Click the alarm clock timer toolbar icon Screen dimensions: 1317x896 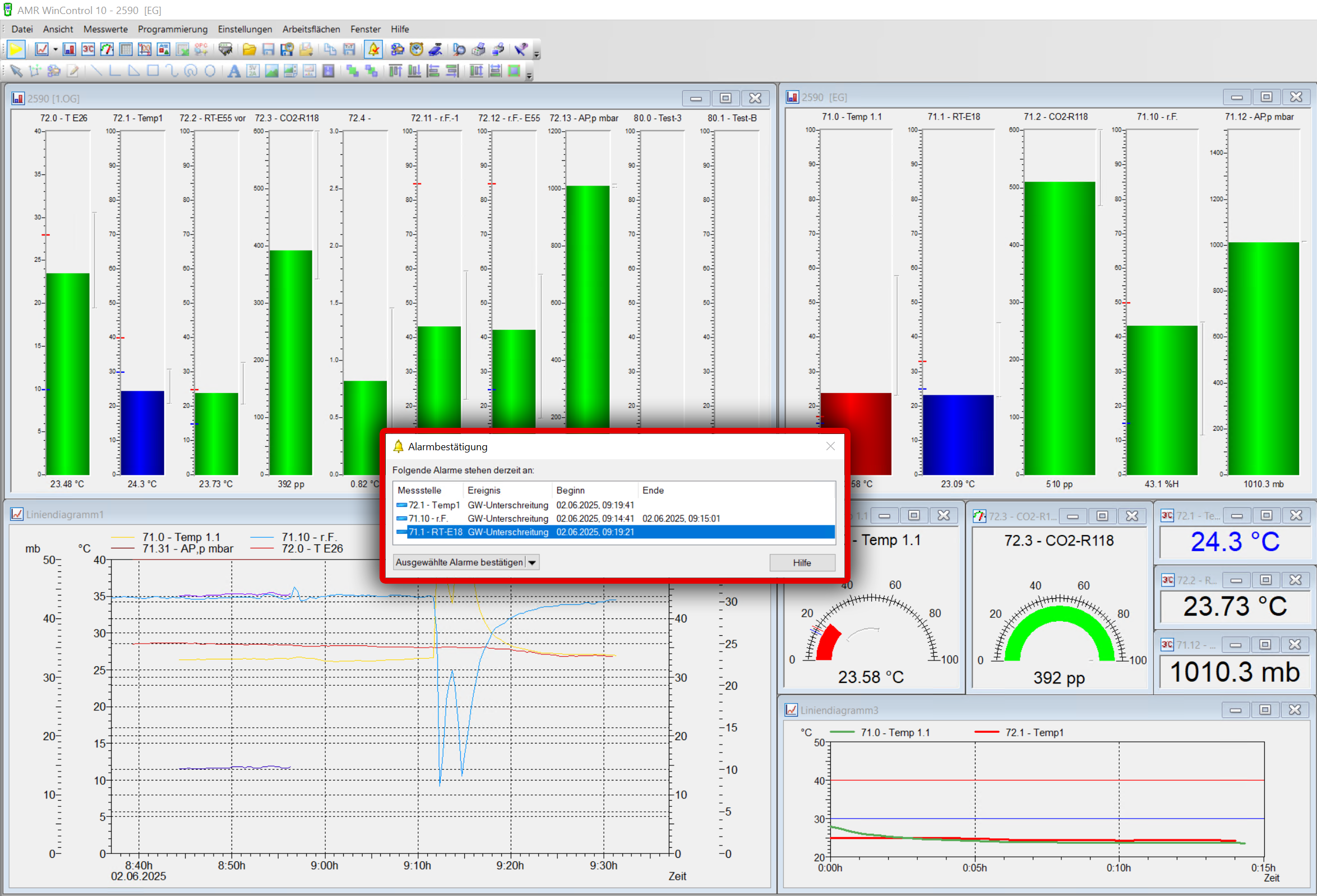coord(417,50)
